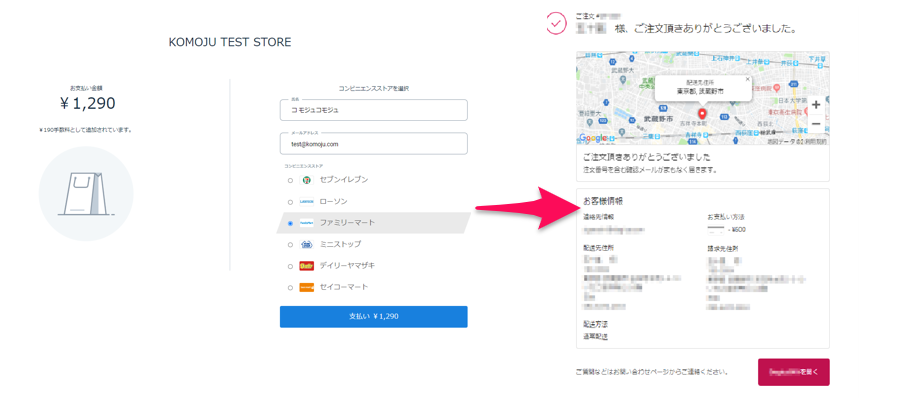This screenshot has height=400, width=901.
Task: Click the Seicomart orange logo icon
Action: click(x=307, y=287)
